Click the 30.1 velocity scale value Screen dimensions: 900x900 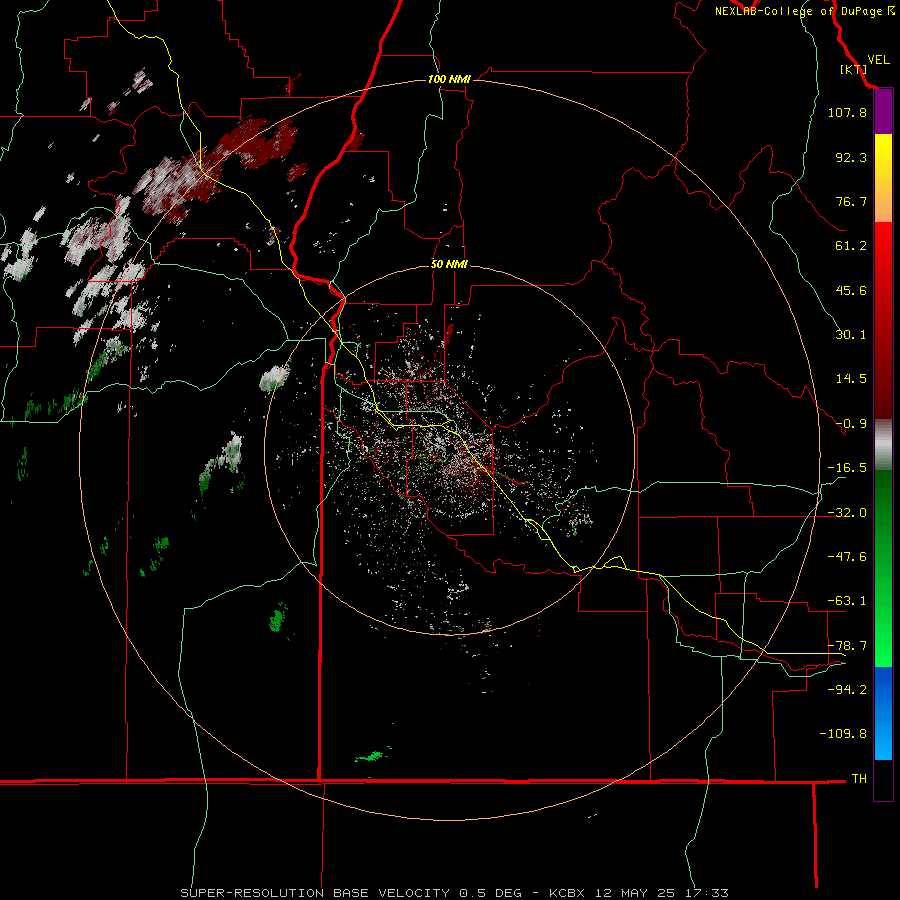(x=851, y=335)
